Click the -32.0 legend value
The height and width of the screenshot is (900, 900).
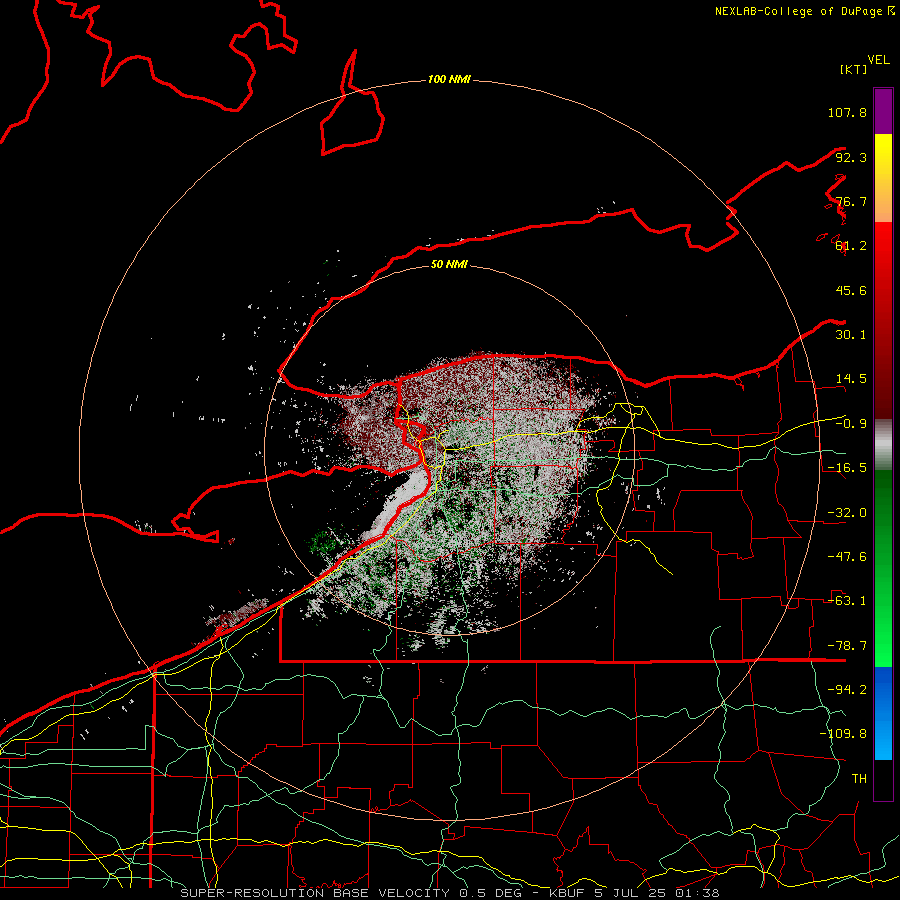coord(847,513)
